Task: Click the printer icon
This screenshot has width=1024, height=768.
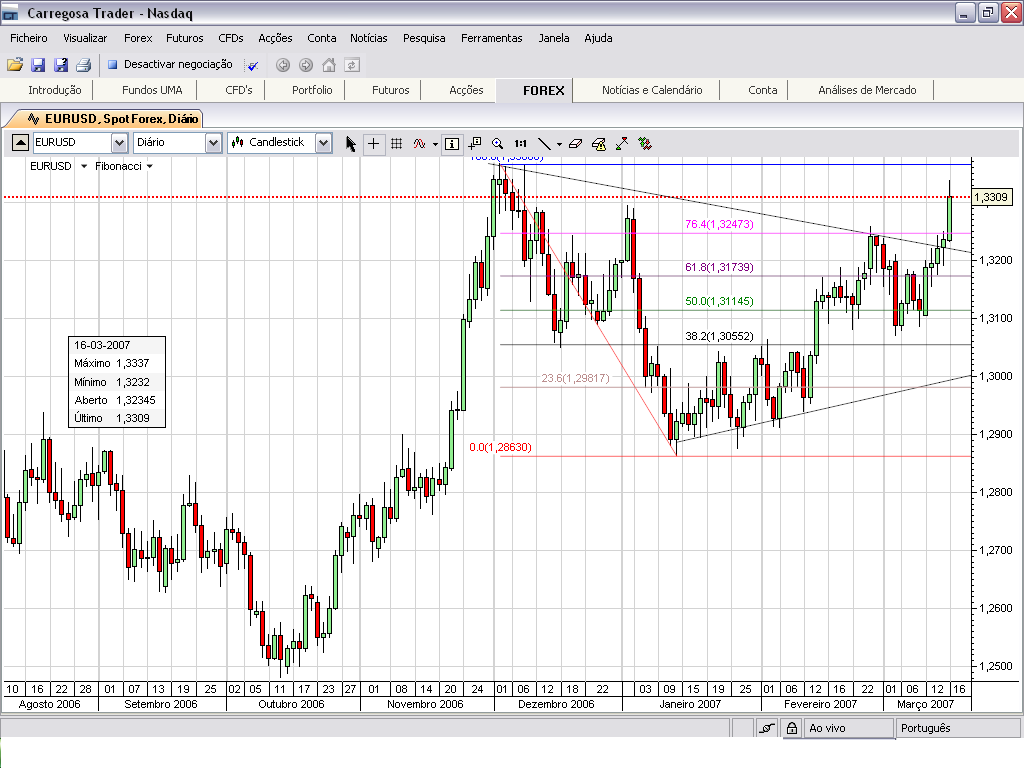Action: click(84, 65)
